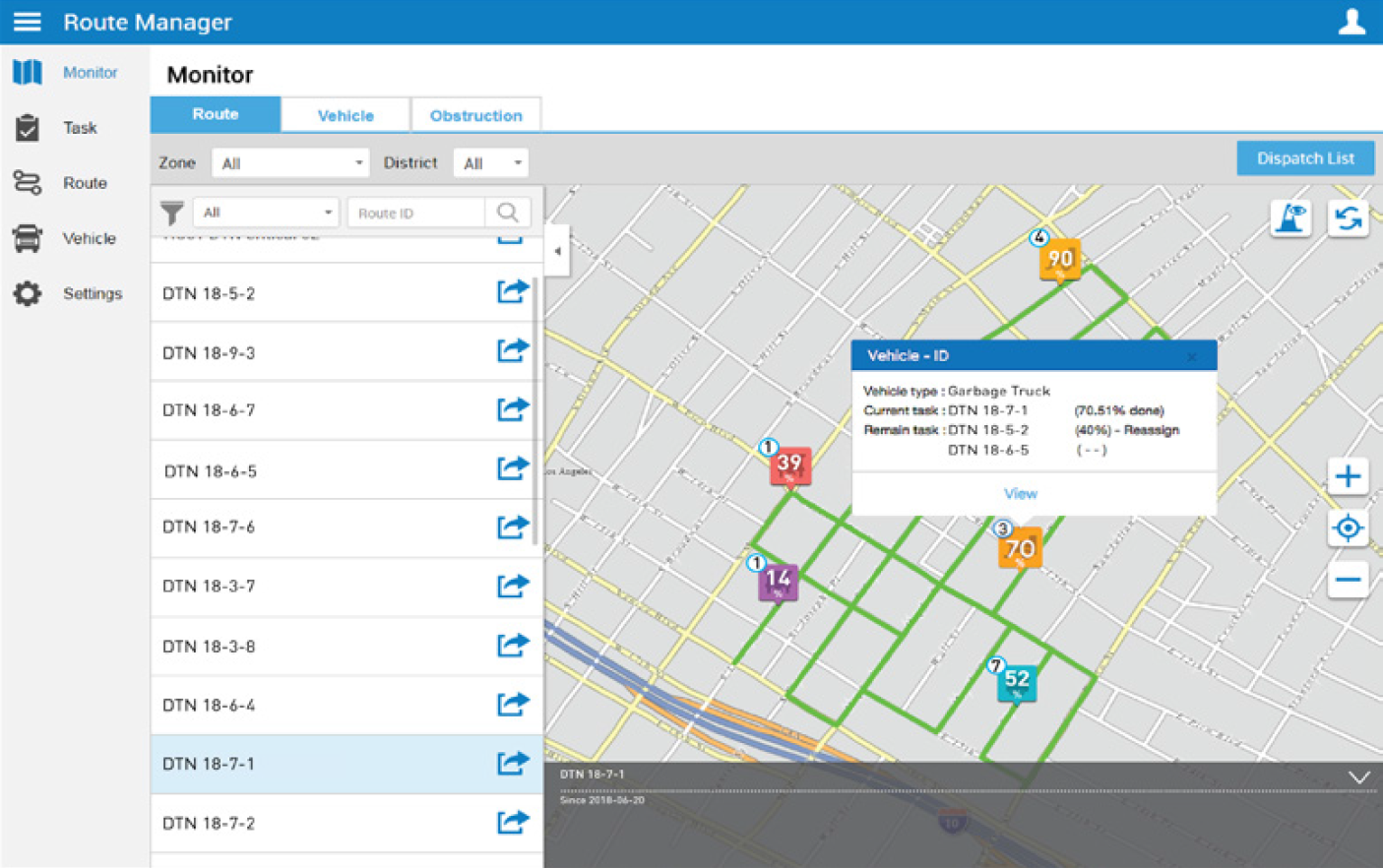Click View link in vehicle popup
Screen dimensions: 1383x868
pos(1020,494)
